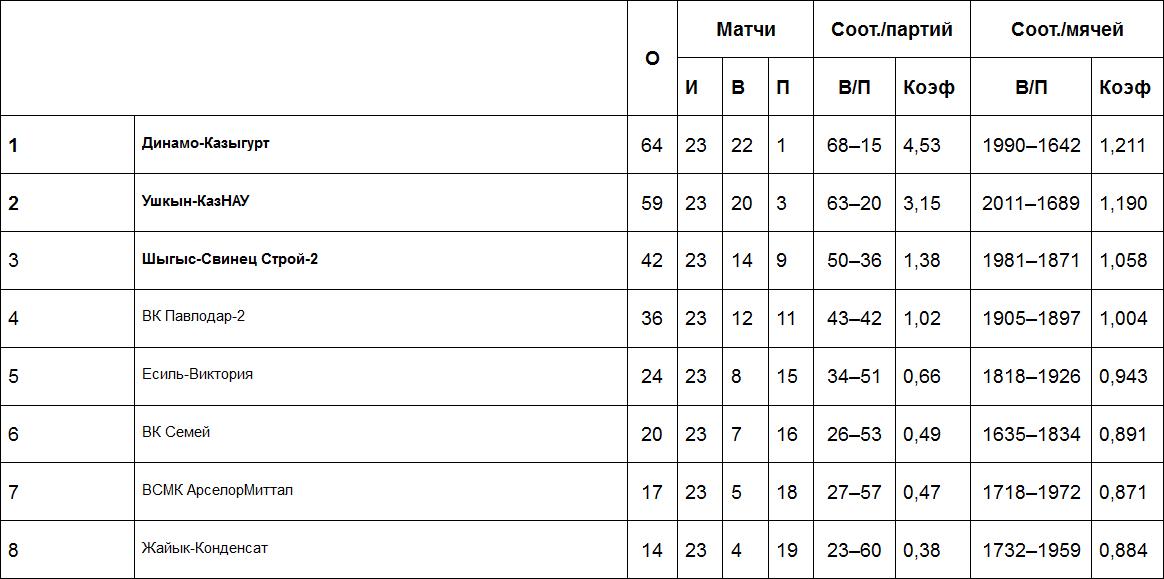Viewport: 1164px width, 579px height.
Task: Open the Шыгыс-Свинец Строй-2 team entry
Action: tap(230, 259)
